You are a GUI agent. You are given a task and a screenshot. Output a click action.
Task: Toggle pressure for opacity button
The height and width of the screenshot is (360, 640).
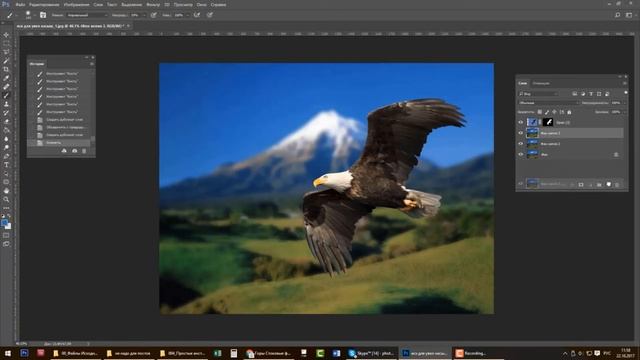point(153,15)
